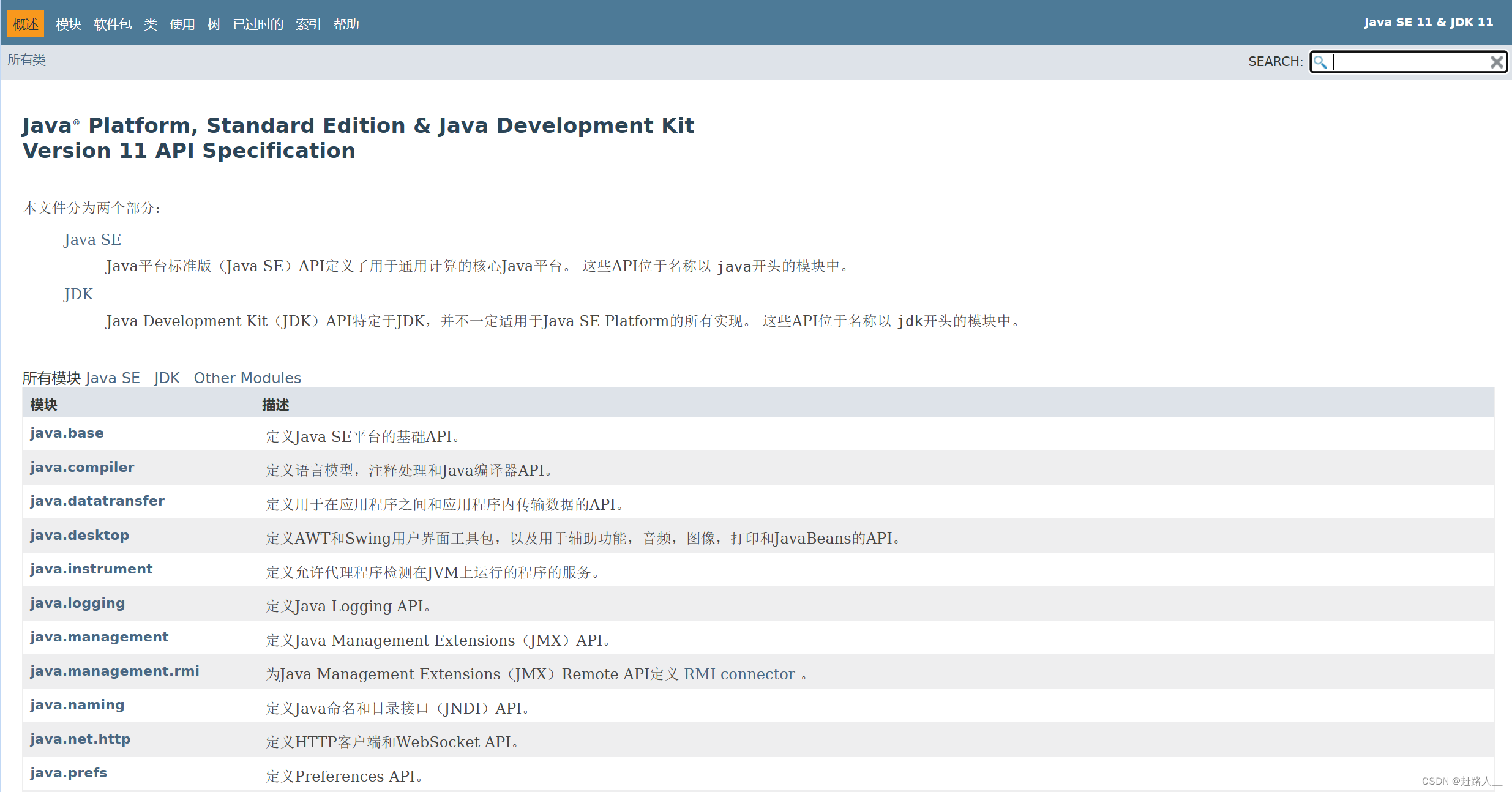Click description '定义Preferences API。'
Image resolution: width=1512 pixels, height=792 pixels.
click(x=344, y=776)
